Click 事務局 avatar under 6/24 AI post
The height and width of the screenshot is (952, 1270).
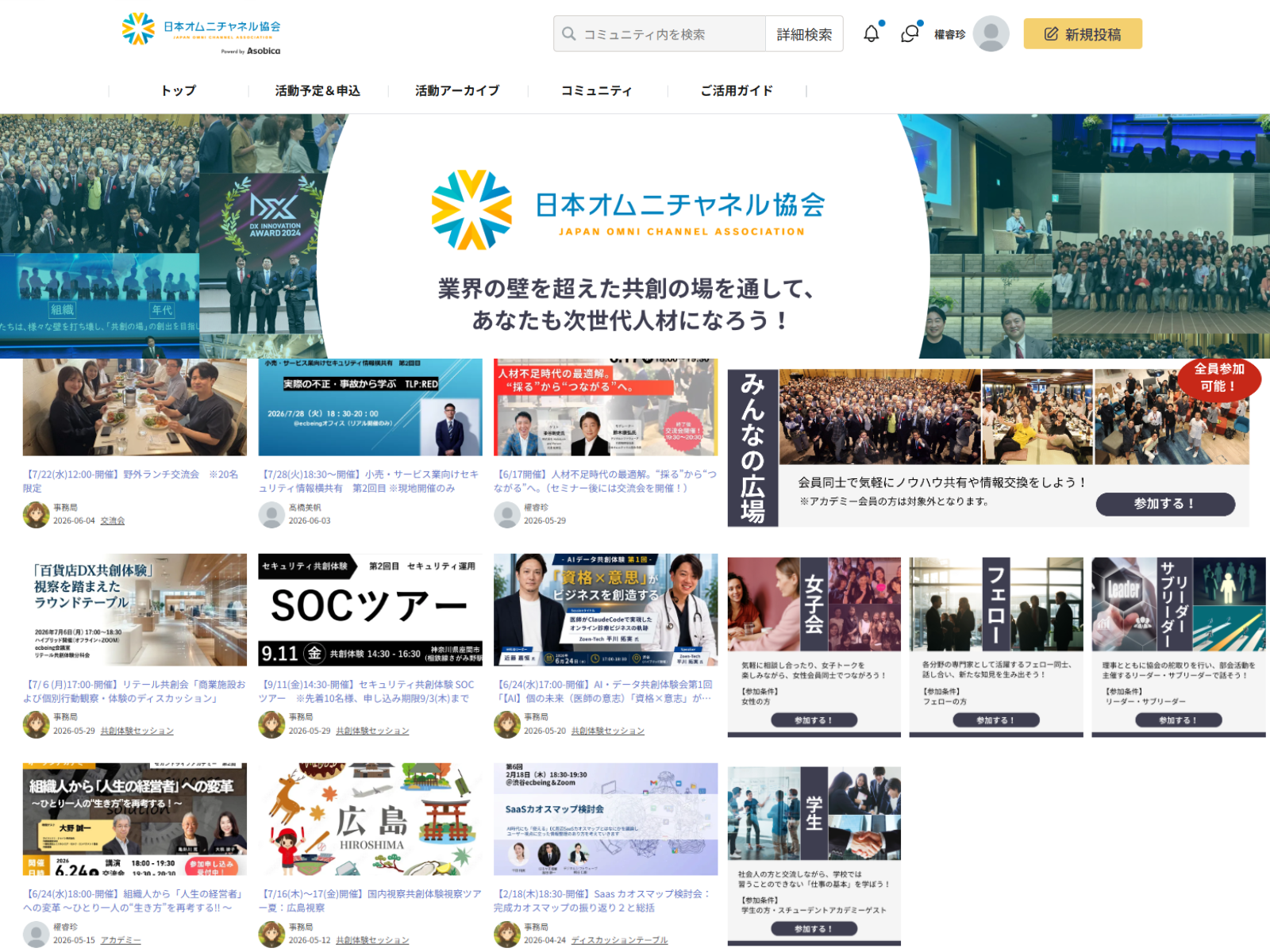[x=506, y=724]
